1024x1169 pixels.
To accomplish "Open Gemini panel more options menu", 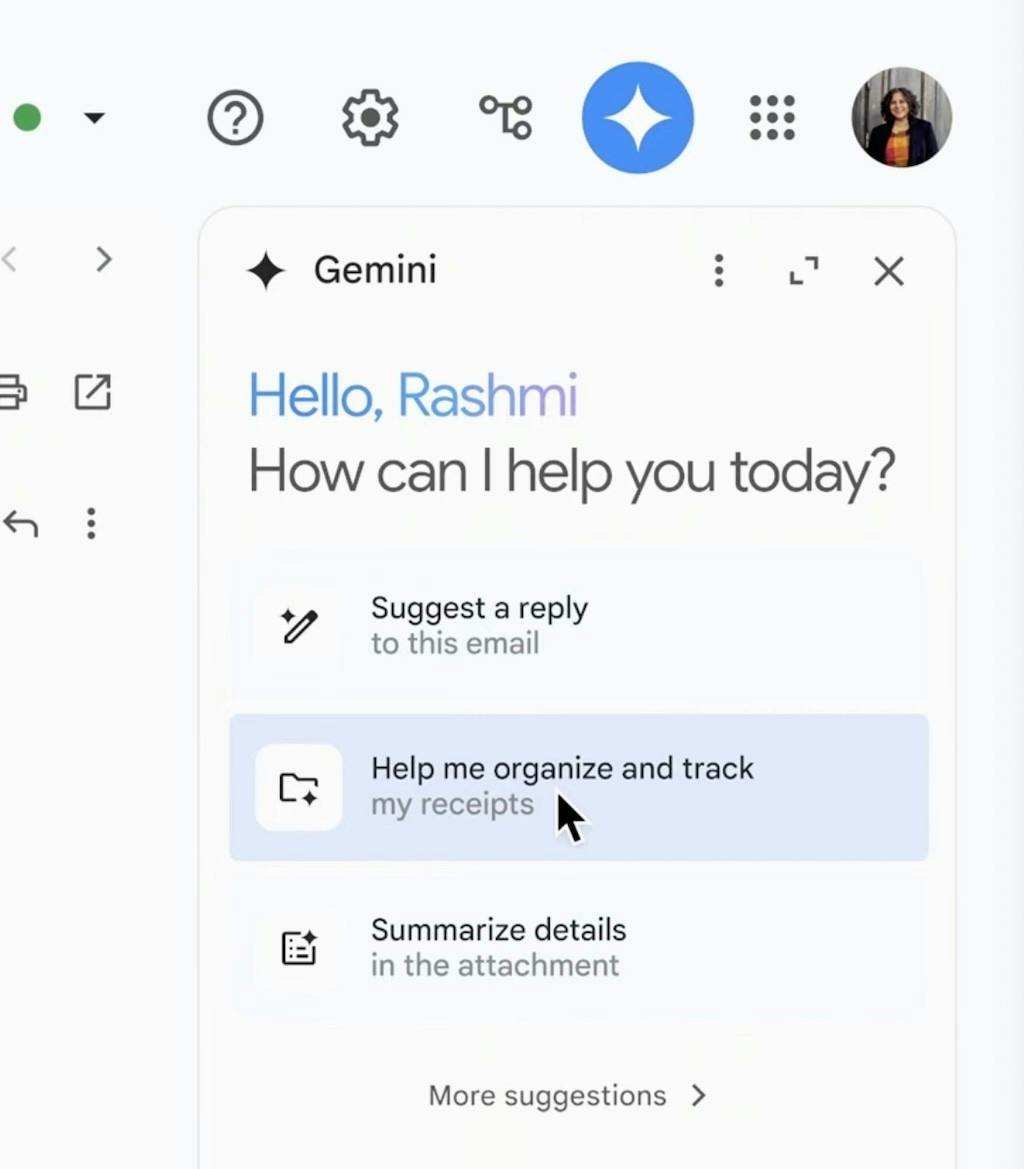I will click(718, 271).
